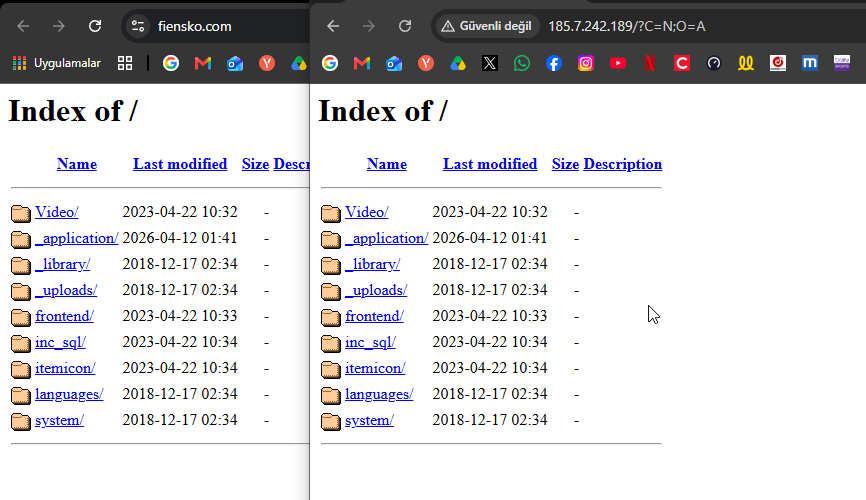Sort right listing by Last modified

click(490, 164)
